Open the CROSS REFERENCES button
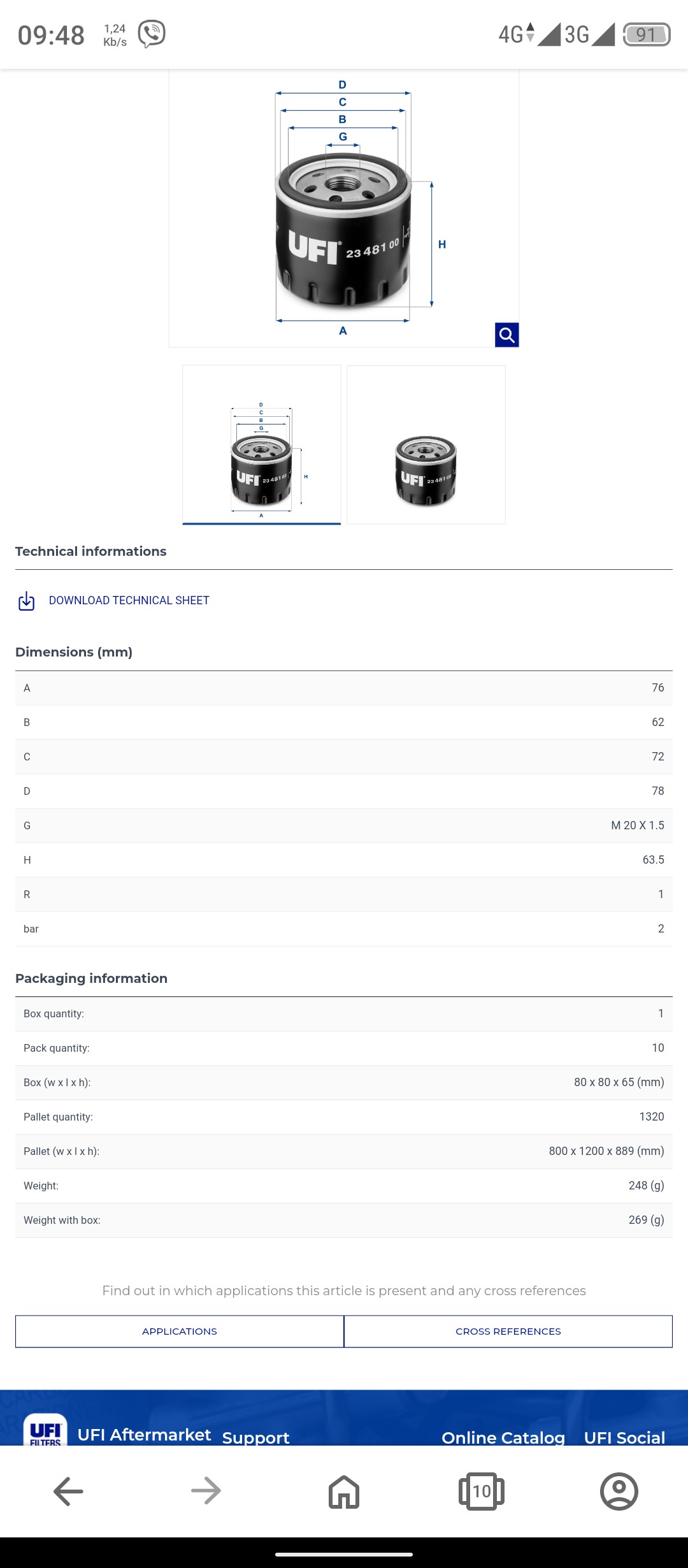 (508, 1332)
